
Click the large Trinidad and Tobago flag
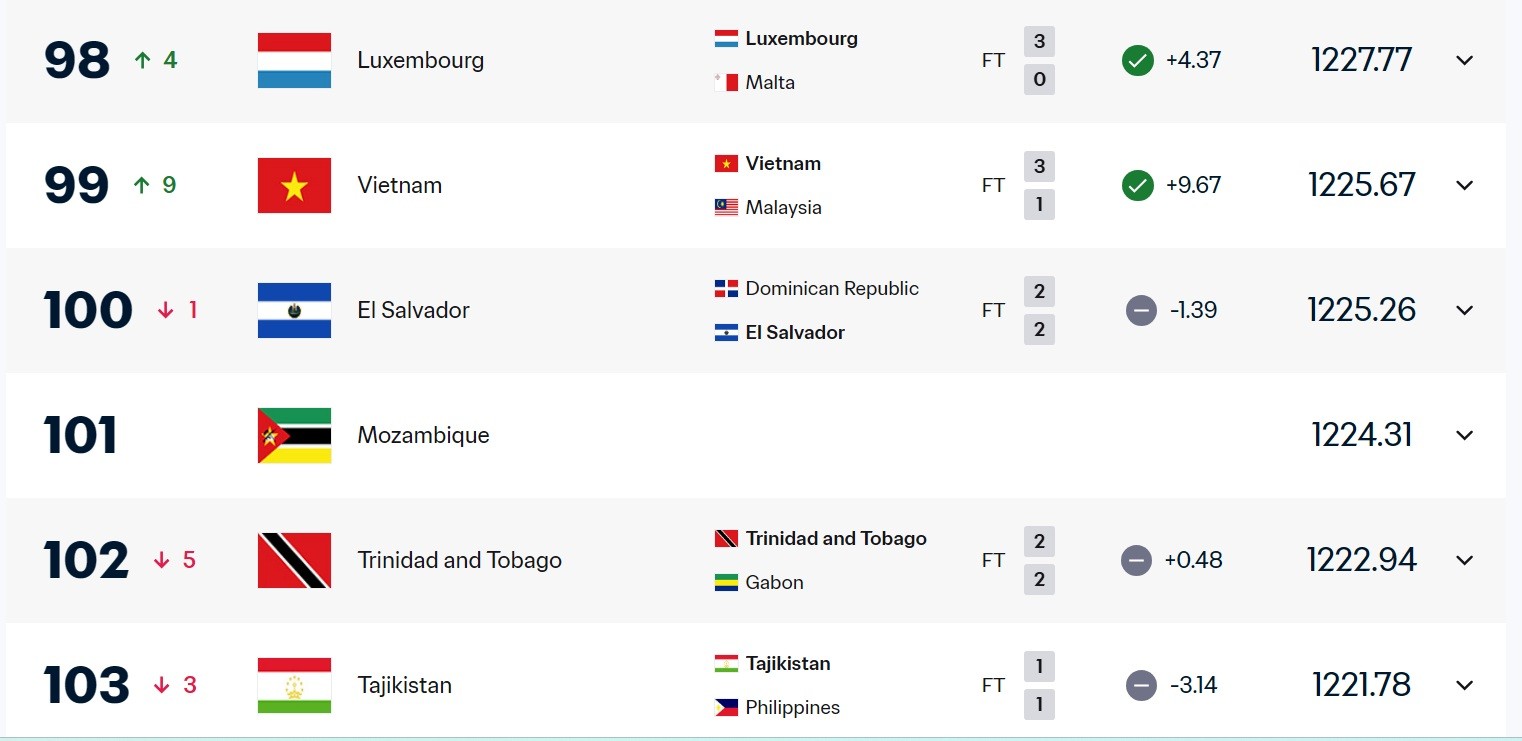(x=294, y=561)
